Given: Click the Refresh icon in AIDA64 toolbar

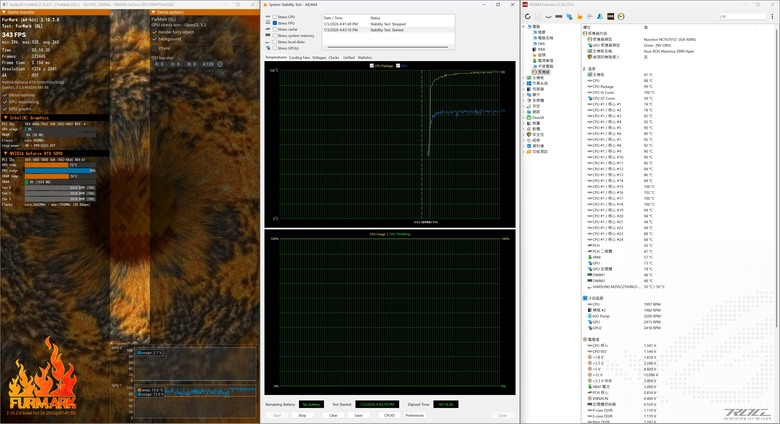Looking at the screenshot, I should 528,16.
